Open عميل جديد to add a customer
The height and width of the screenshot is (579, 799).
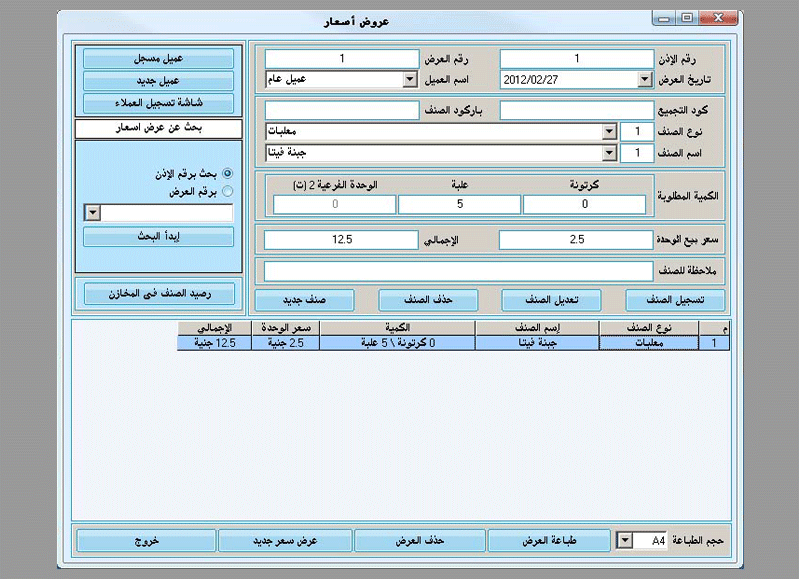pos(158,81)
